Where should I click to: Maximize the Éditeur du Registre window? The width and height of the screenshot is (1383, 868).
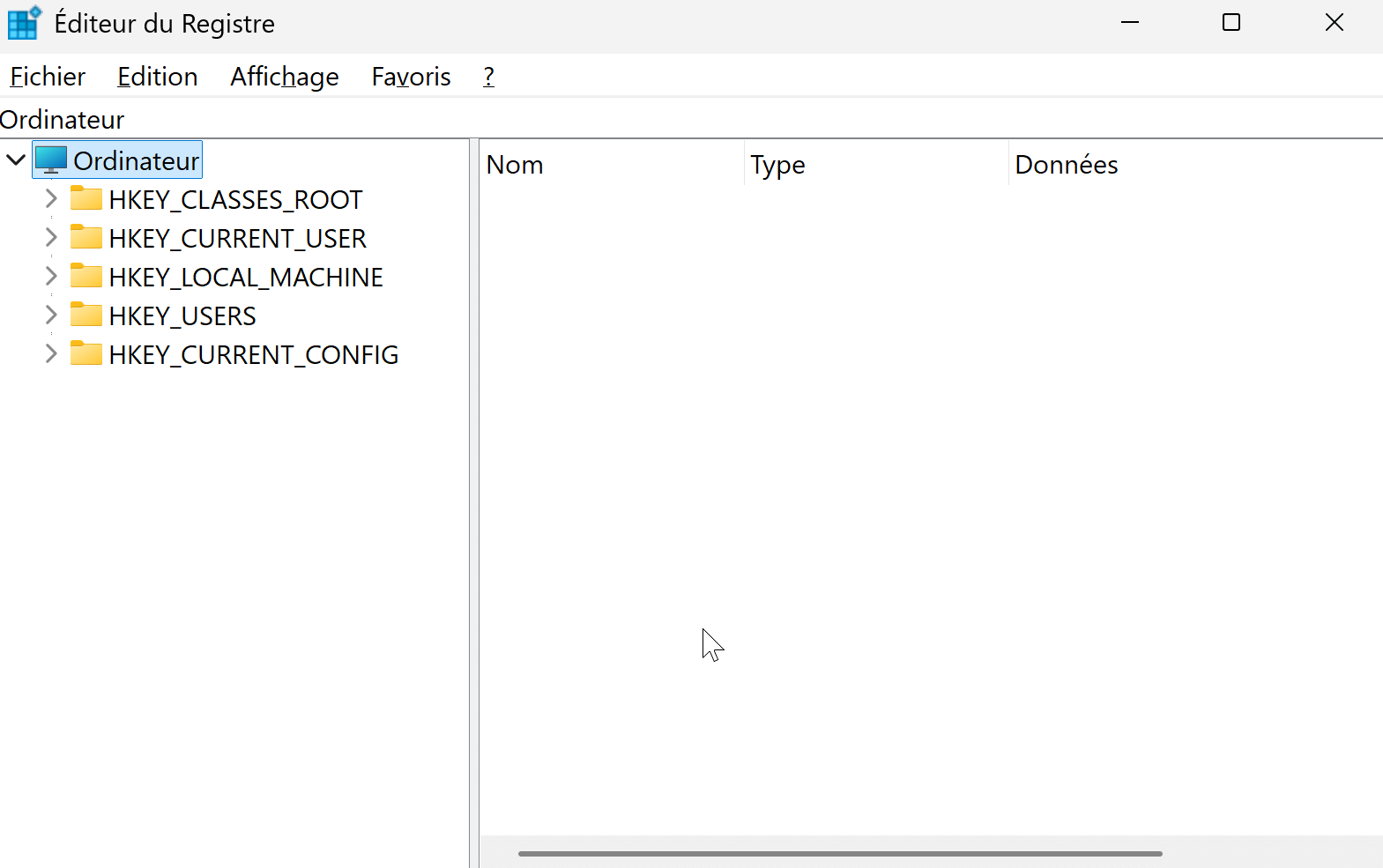click(x=1231, y=23)
